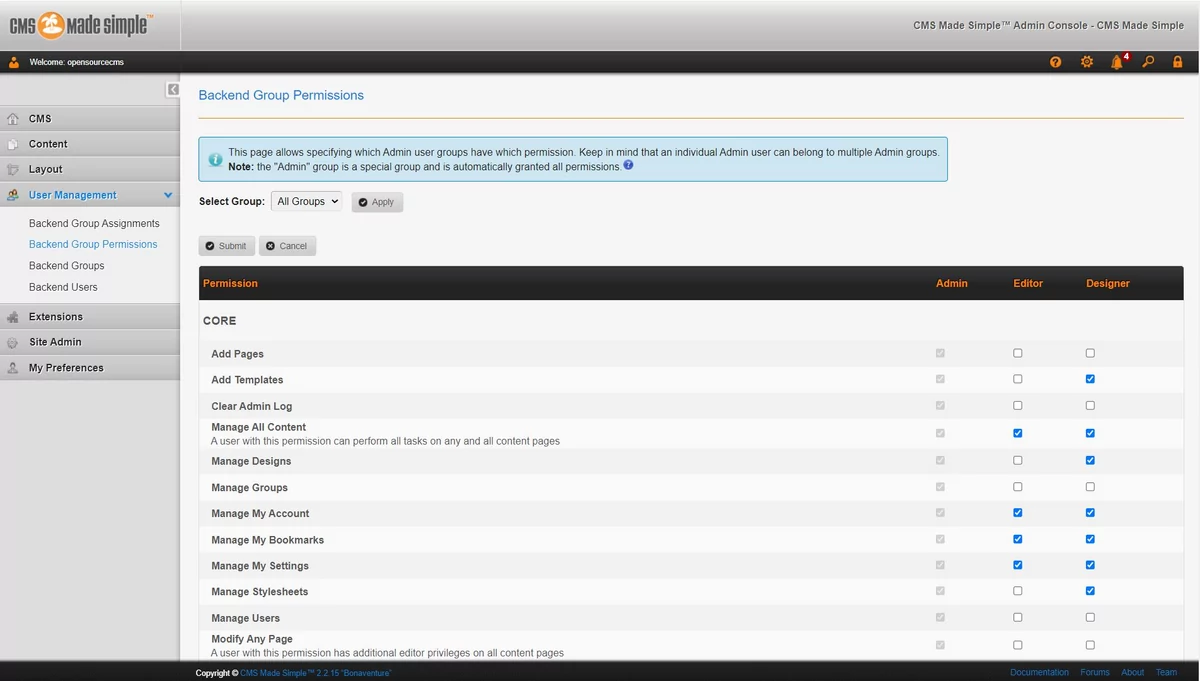Click the Cancel button

[x=288, y=246]
